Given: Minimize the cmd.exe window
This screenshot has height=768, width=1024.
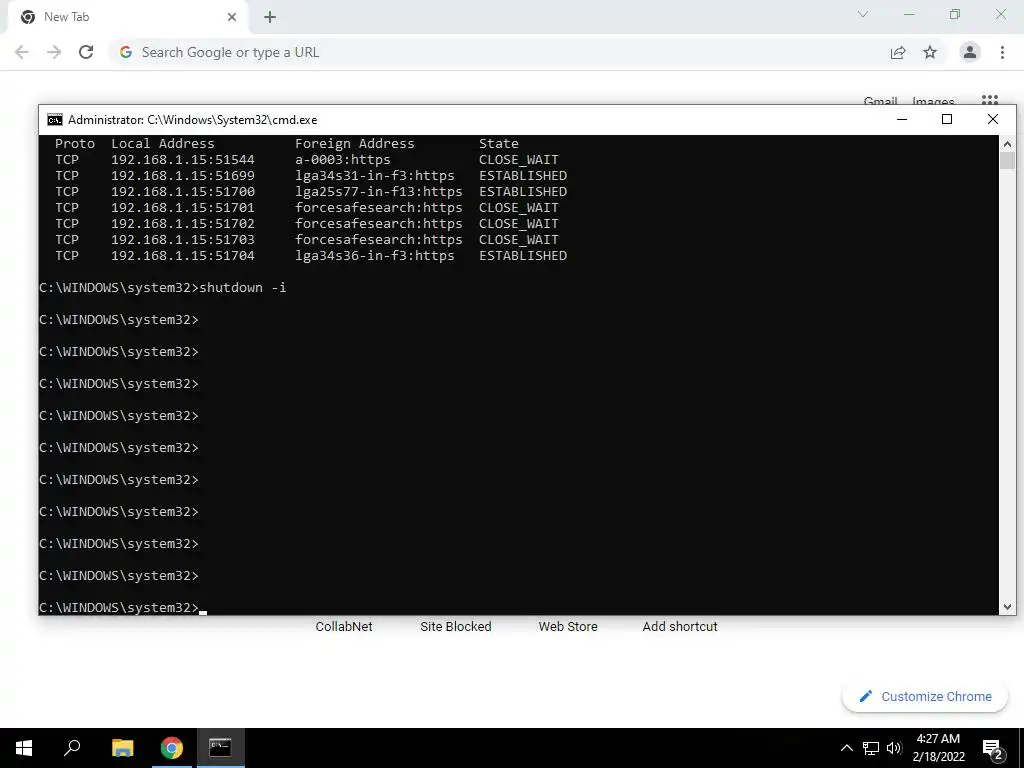Looking at the screenshot, I should pyautogui.click(x=902, y=120).
